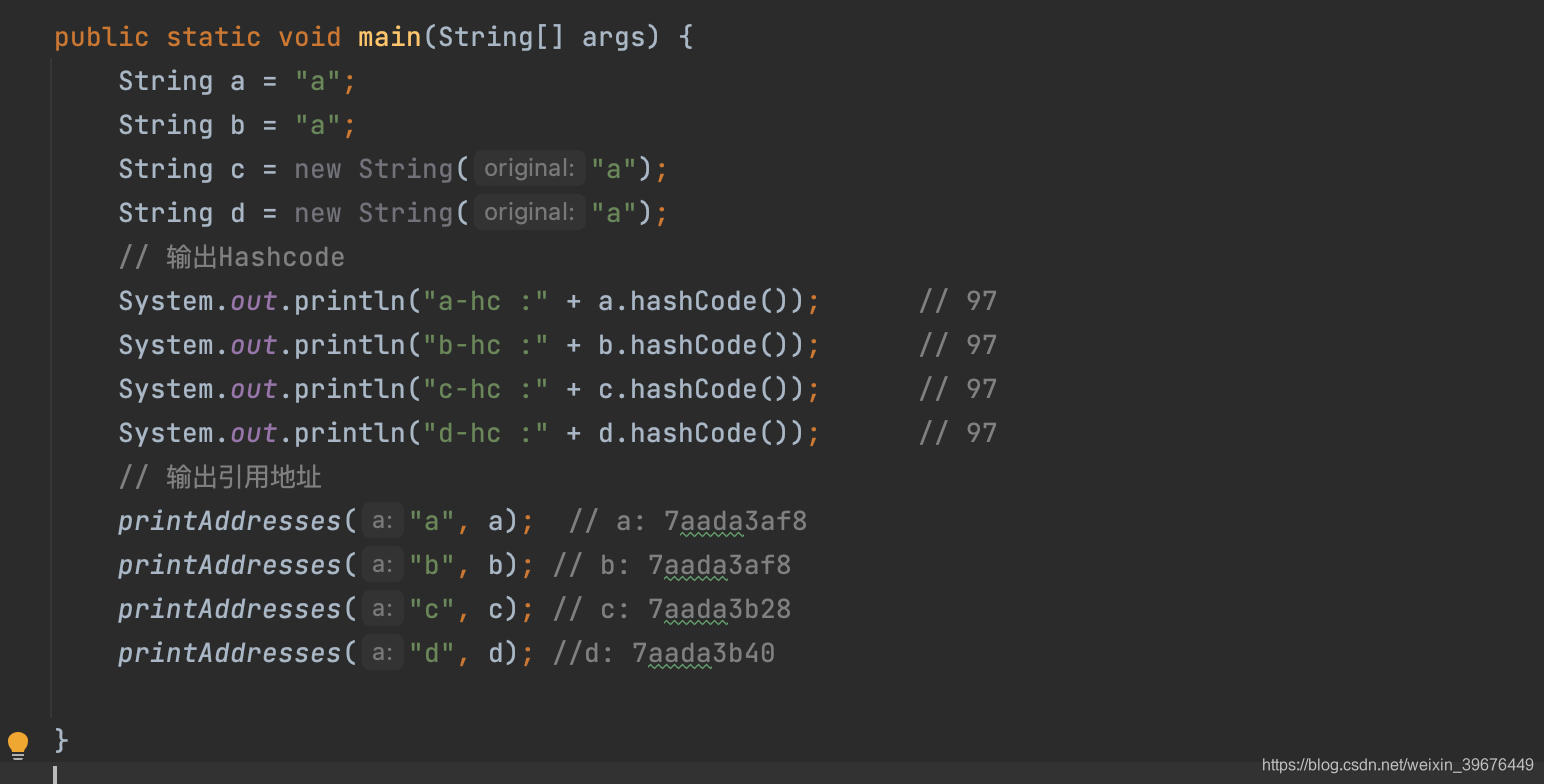Click the 'main' method name
This screenshot has width=1544, height=784.
[390, 37]
